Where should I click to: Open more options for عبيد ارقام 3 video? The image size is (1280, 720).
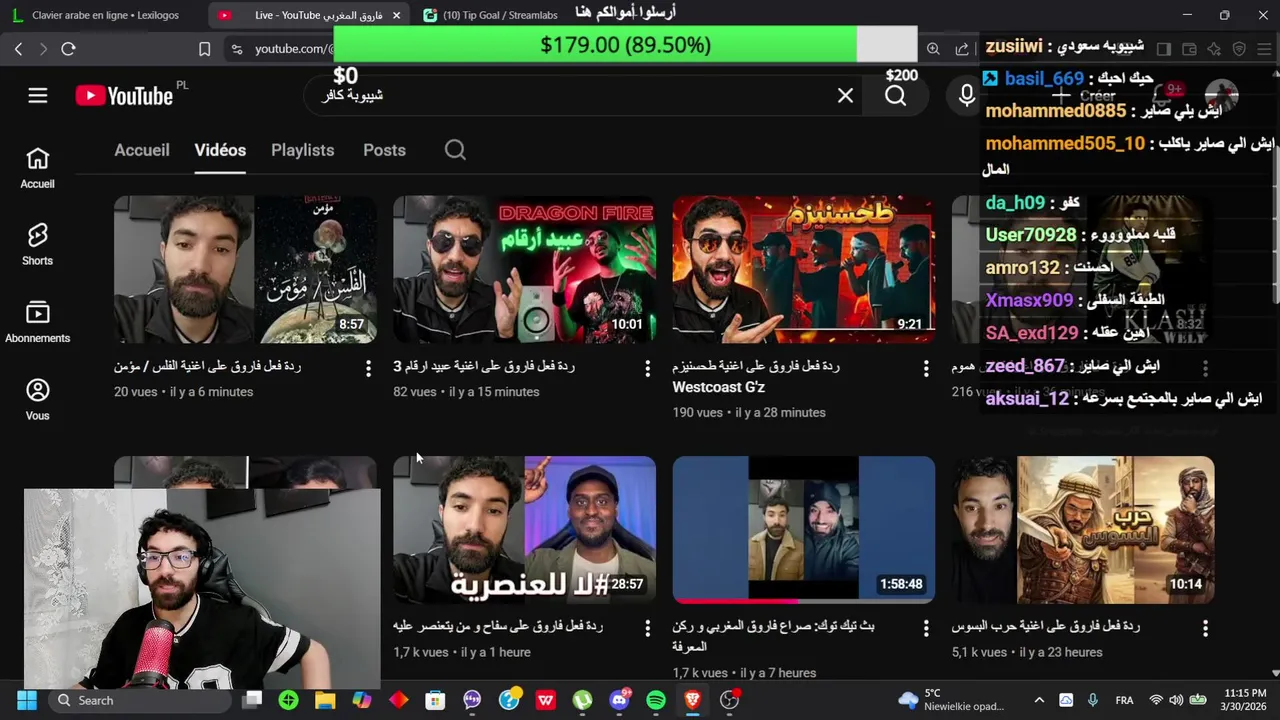point(647,368)
